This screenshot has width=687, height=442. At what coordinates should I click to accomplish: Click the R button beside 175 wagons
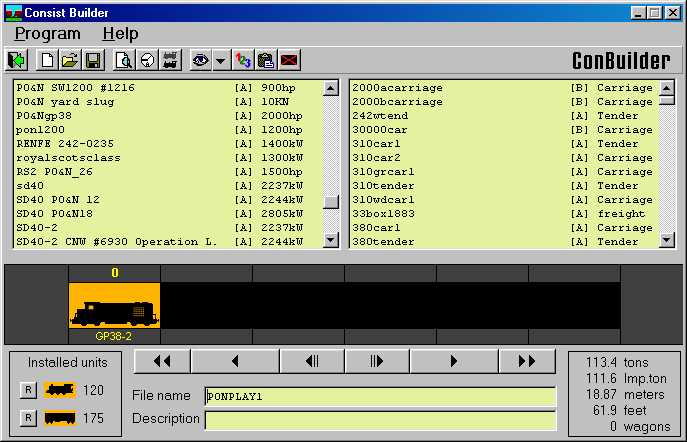[28, 418]
